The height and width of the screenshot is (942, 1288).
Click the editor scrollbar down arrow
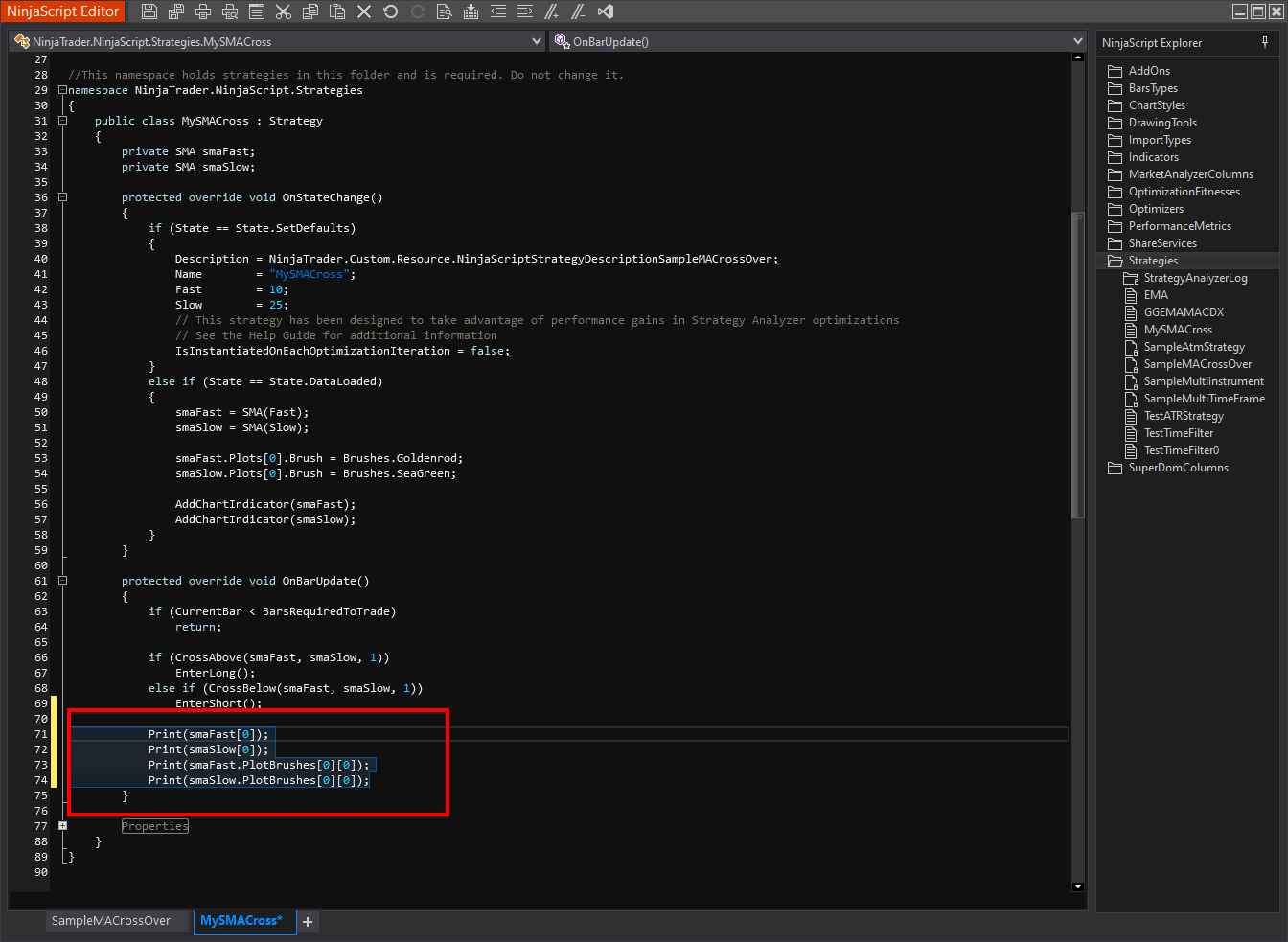[1078, 887]
